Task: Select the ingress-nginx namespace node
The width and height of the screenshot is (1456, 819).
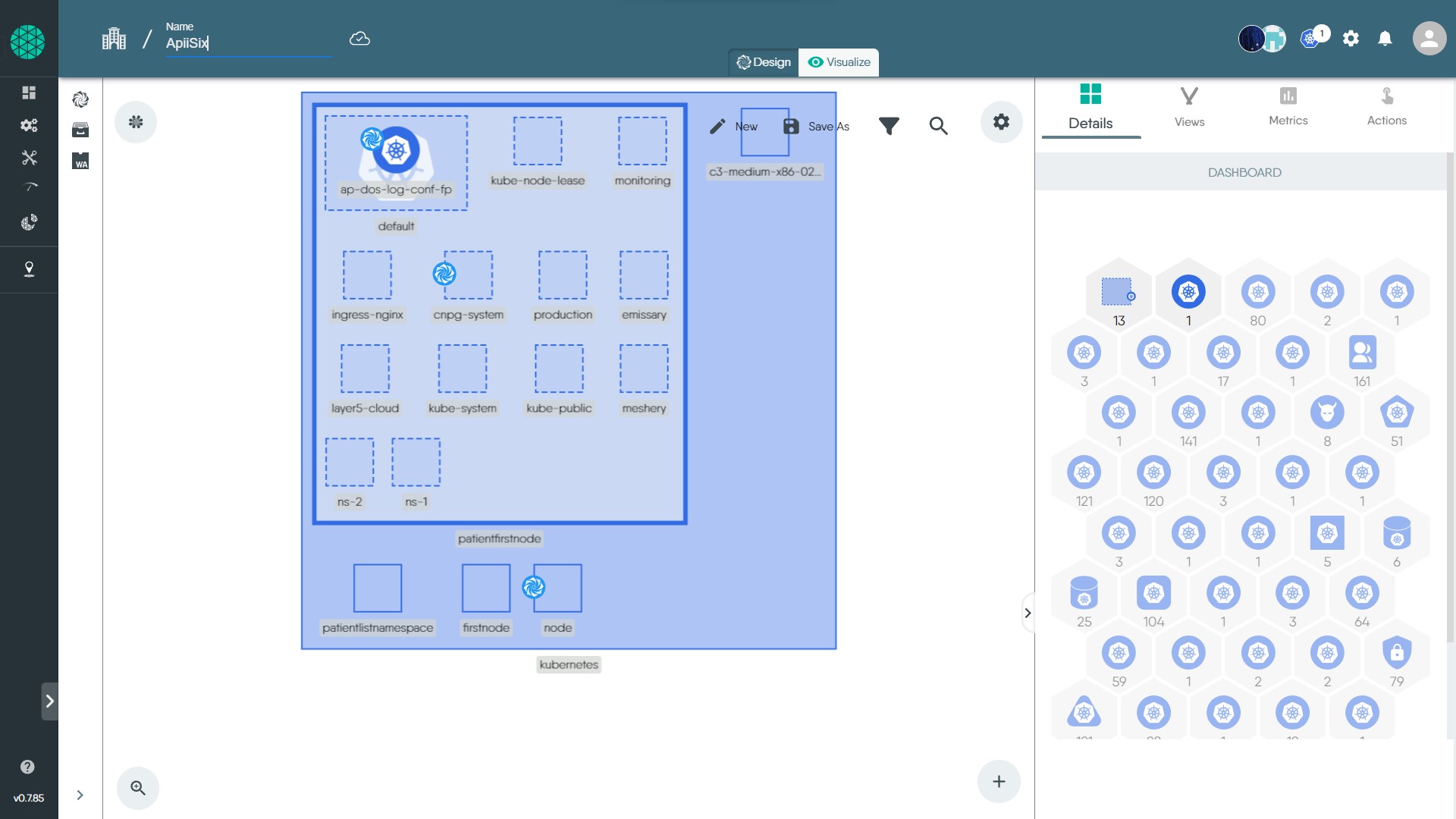Action: pyautogui.click(x=367, y=275)
